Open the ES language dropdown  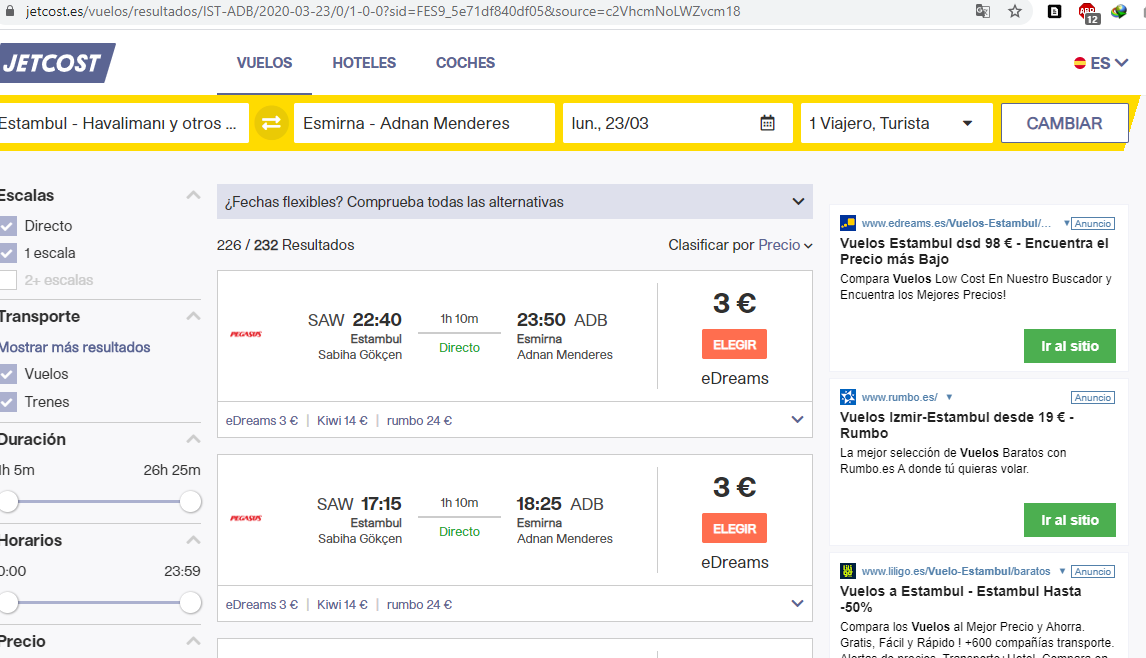(x=1101, y=63)
